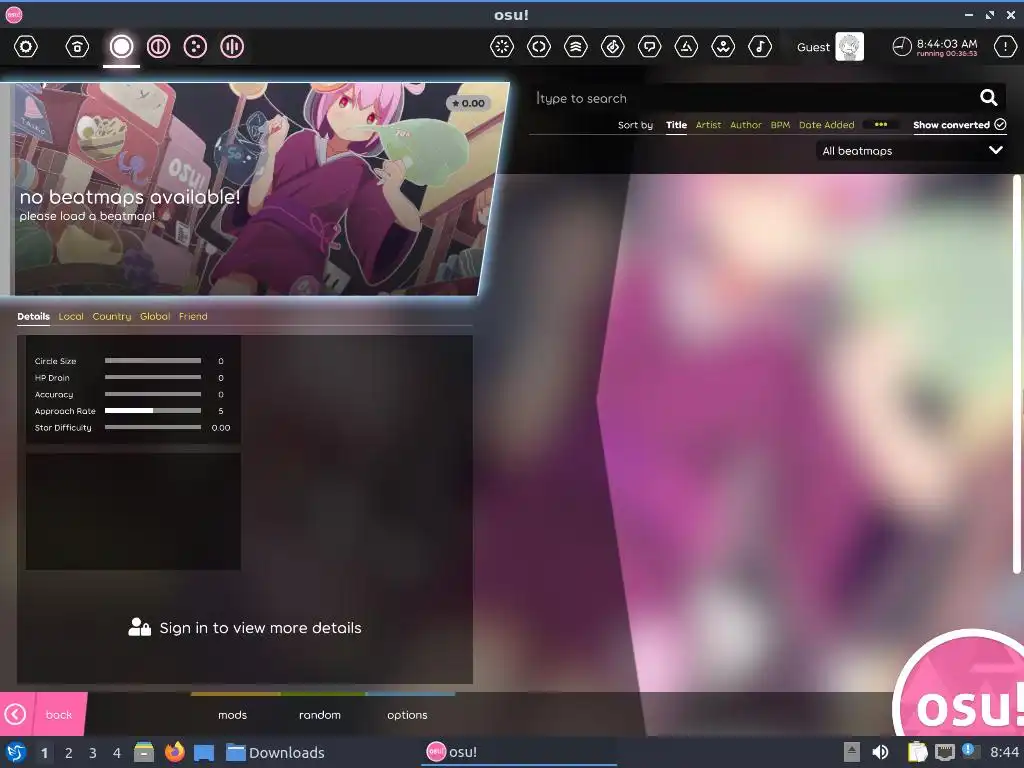Click the Circle Size bar

(153, 360)
